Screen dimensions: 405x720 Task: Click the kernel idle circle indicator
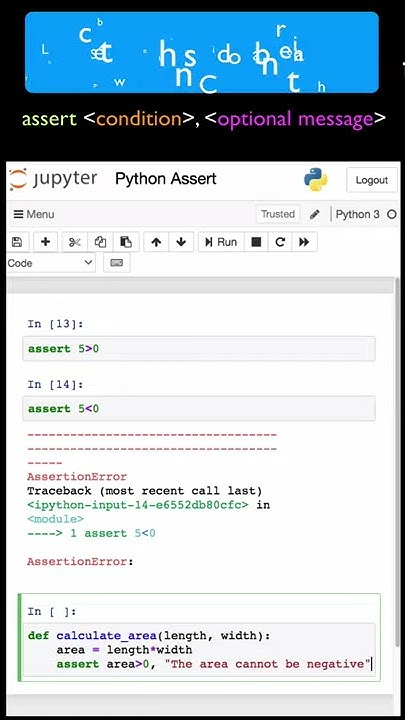pyautogui.click(x=392, y=214)
